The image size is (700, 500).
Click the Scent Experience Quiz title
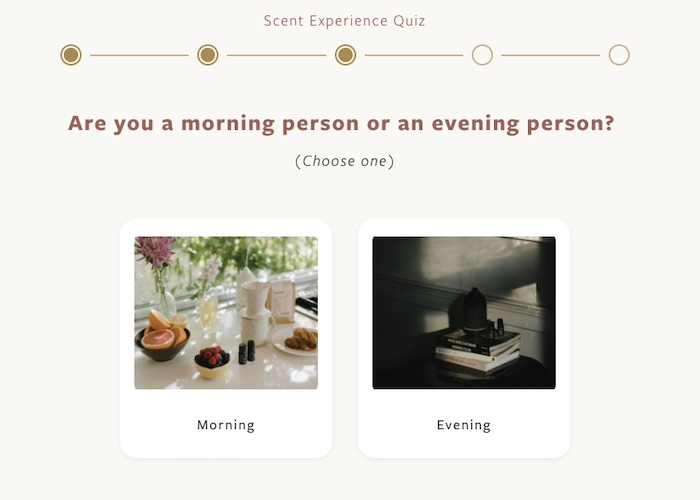coord(345,21)
